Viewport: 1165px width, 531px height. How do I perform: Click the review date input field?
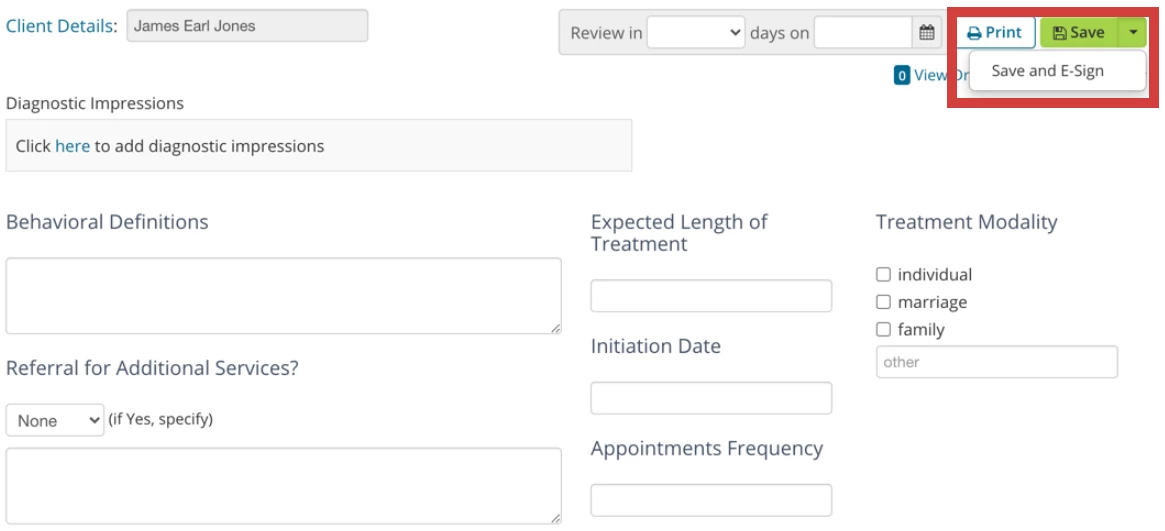[x=863, y=33]
